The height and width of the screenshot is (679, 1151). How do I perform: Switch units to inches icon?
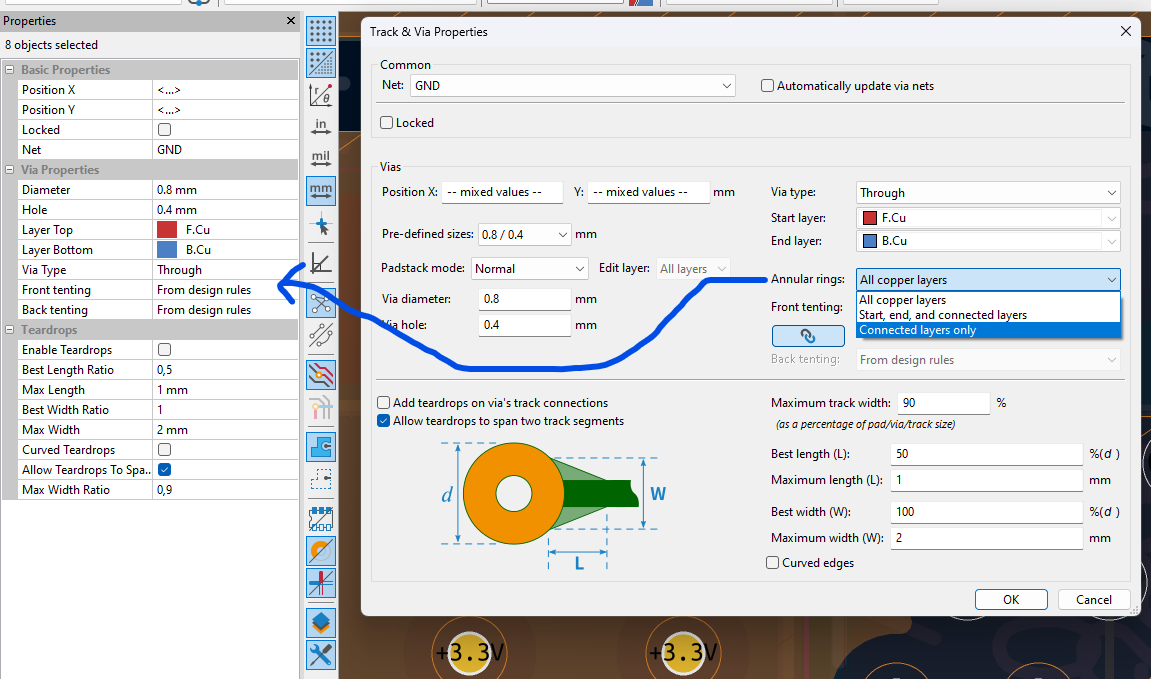coord(321,127)
